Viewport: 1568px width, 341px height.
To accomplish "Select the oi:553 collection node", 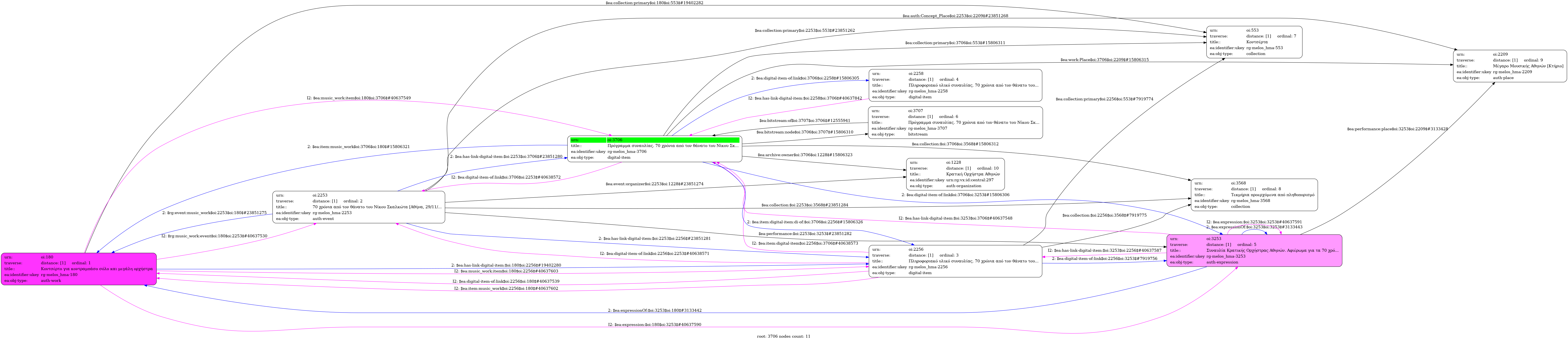I will click(1254, 42).
